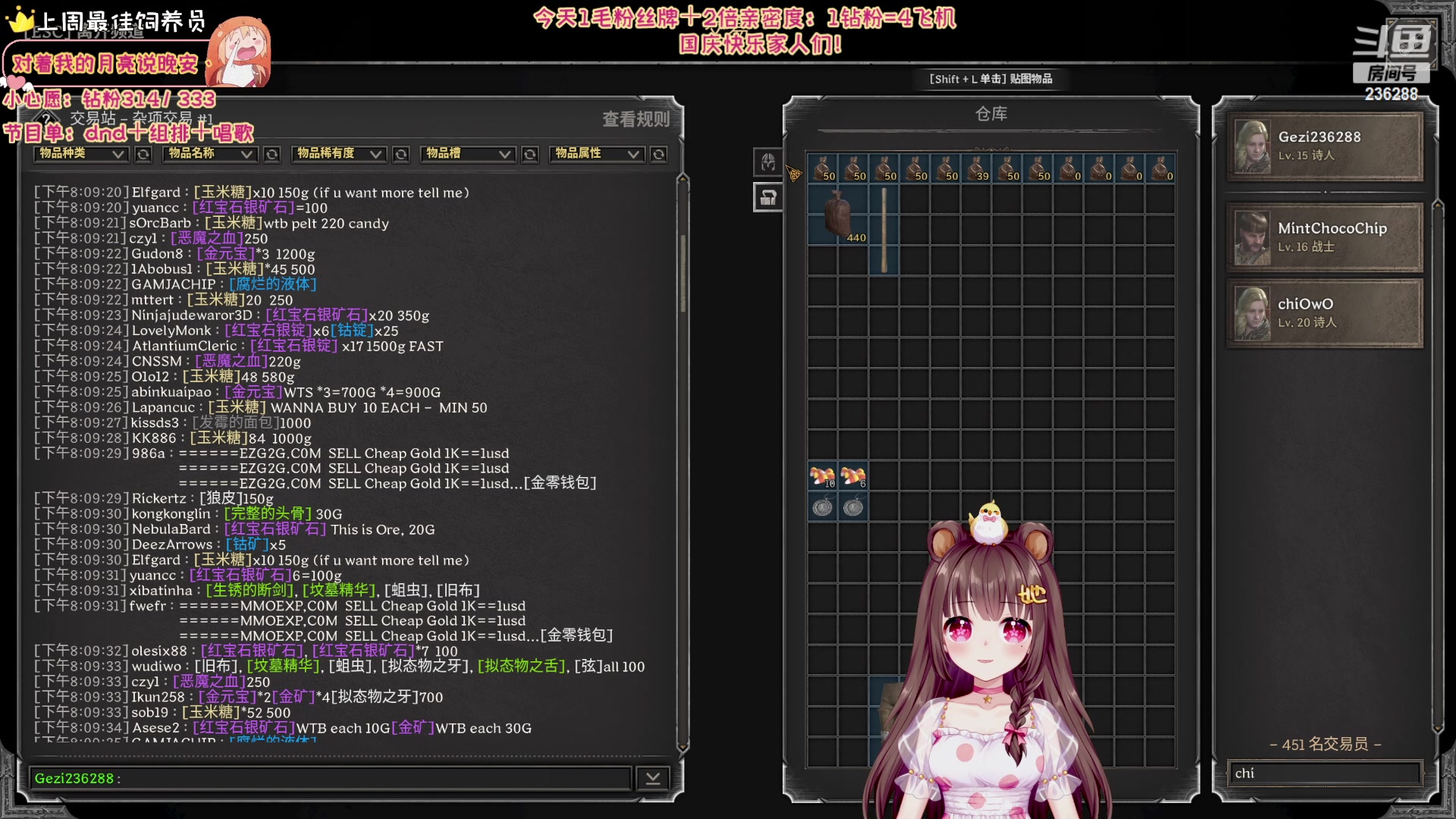This screenshot has height=819, width=1456.
Task: Open the 钴锭 link in LovelyMonk's message
Action: (352, 331)
